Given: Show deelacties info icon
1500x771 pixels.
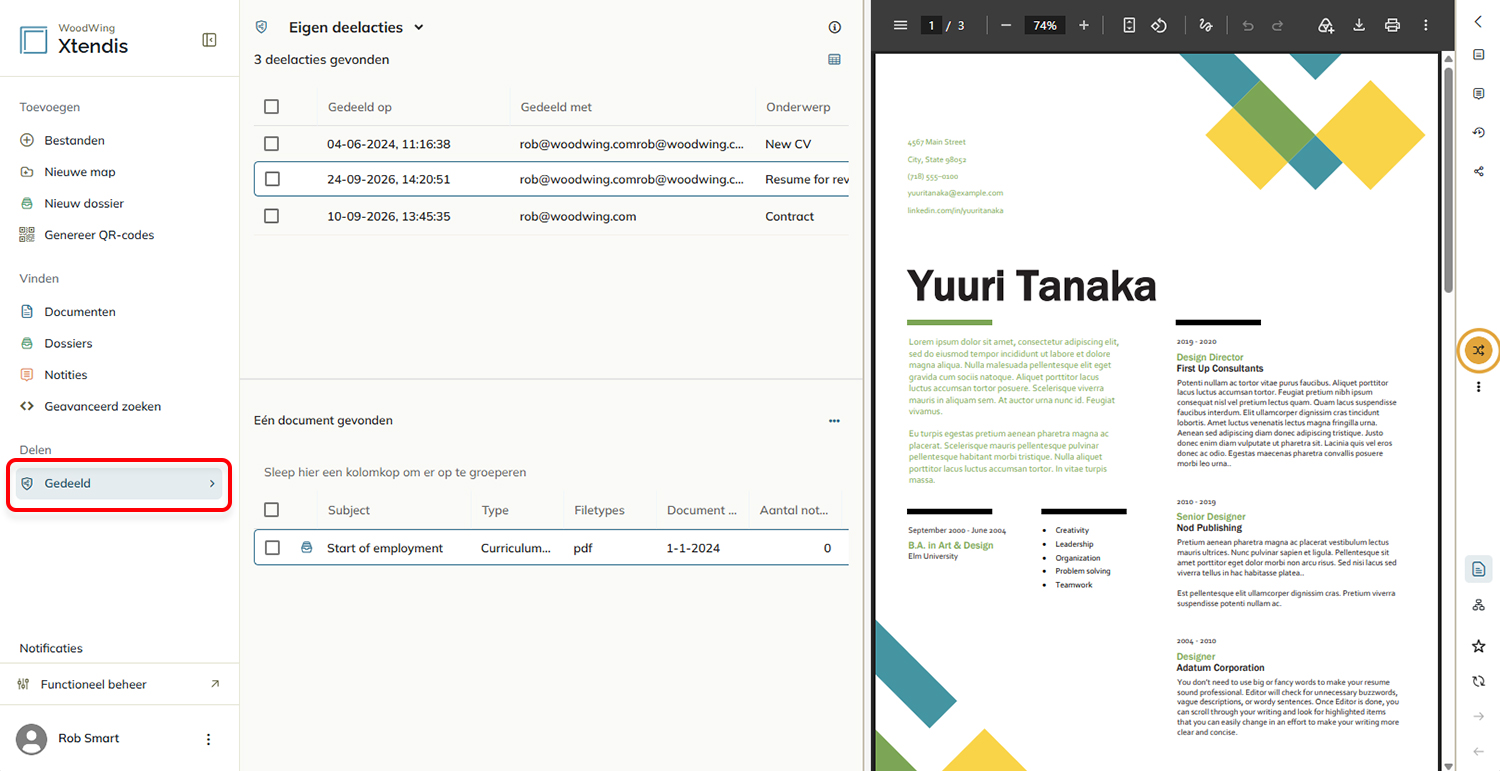Looking at the screenshot, I should pos(835,27).
